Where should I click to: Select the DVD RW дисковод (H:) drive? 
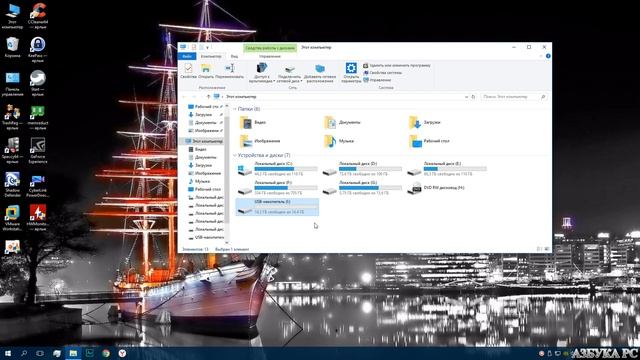point(436,188)
